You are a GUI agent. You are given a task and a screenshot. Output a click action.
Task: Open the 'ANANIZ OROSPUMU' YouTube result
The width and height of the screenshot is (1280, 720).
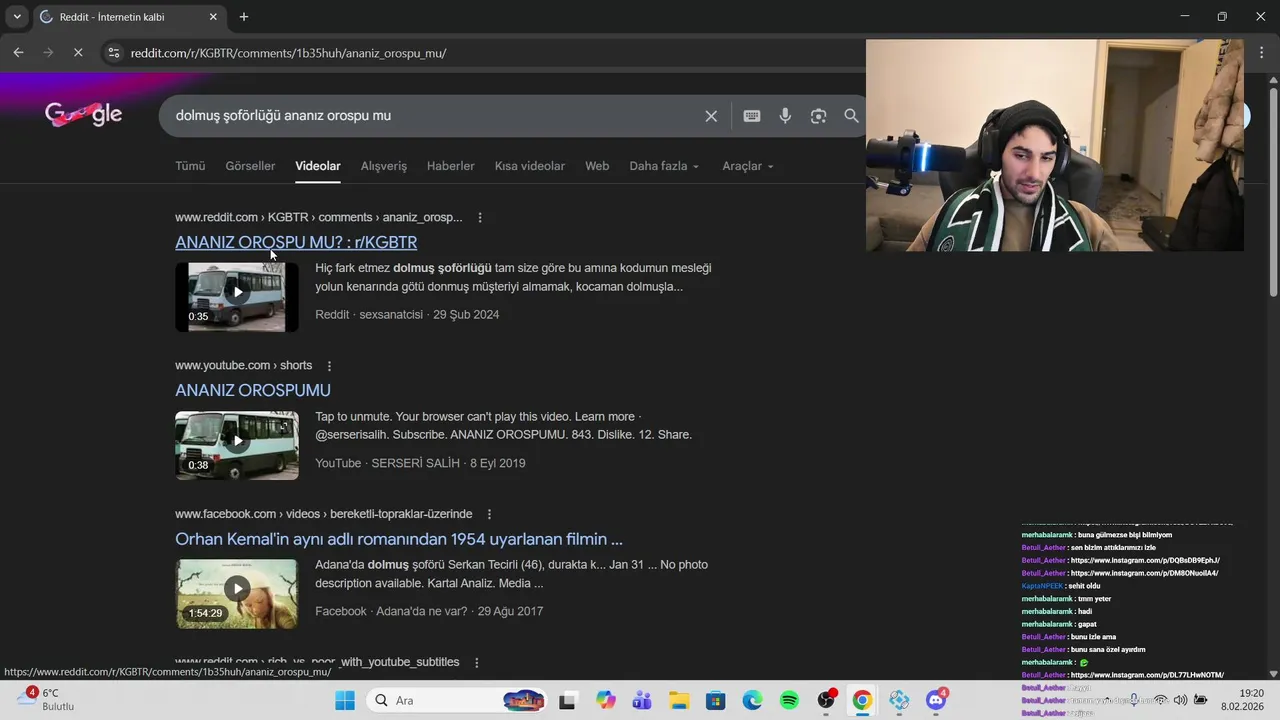(253, 390)
